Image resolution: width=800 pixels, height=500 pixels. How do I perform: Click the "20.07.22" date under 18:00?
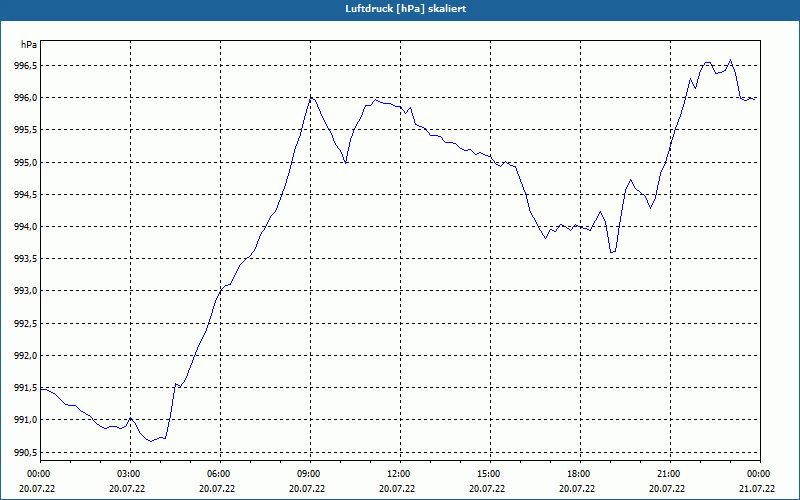[x=577, y=489]
